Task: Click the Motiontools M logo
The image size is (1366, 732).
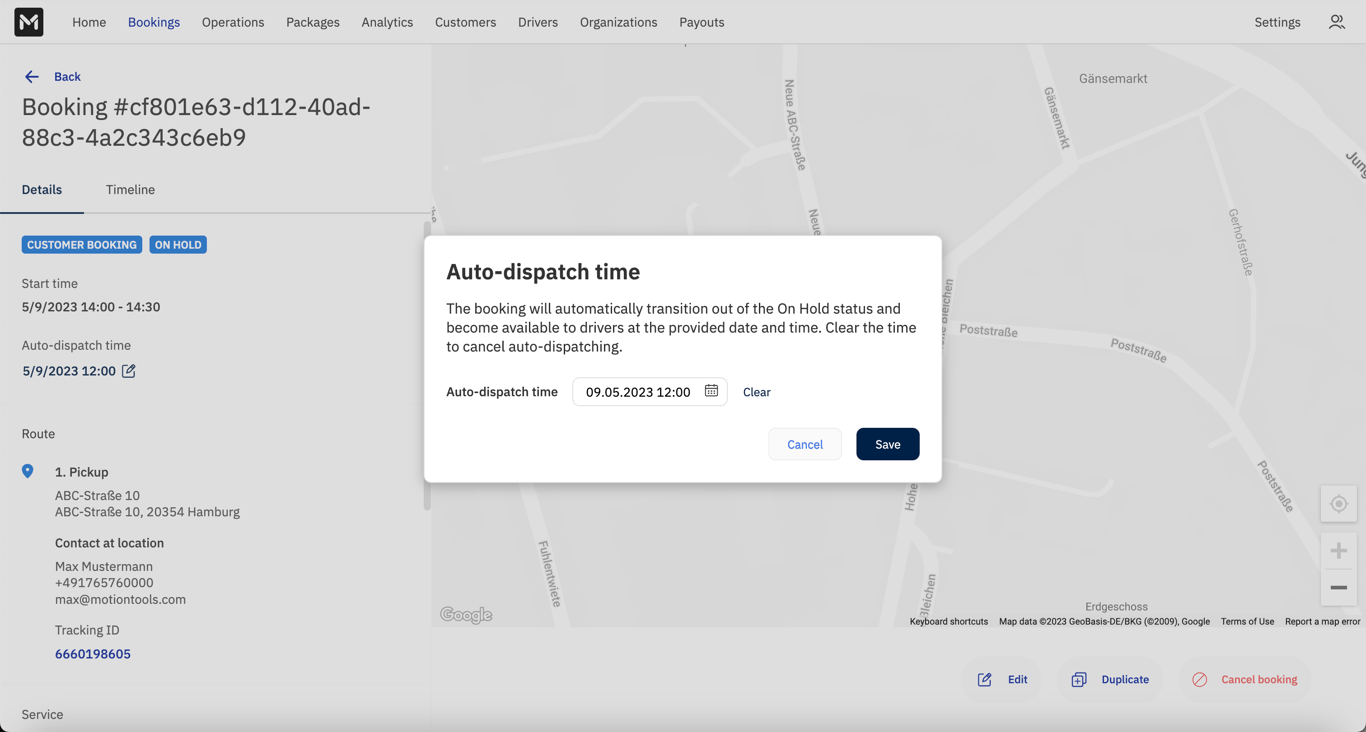Action: click(x=29, y=22)
